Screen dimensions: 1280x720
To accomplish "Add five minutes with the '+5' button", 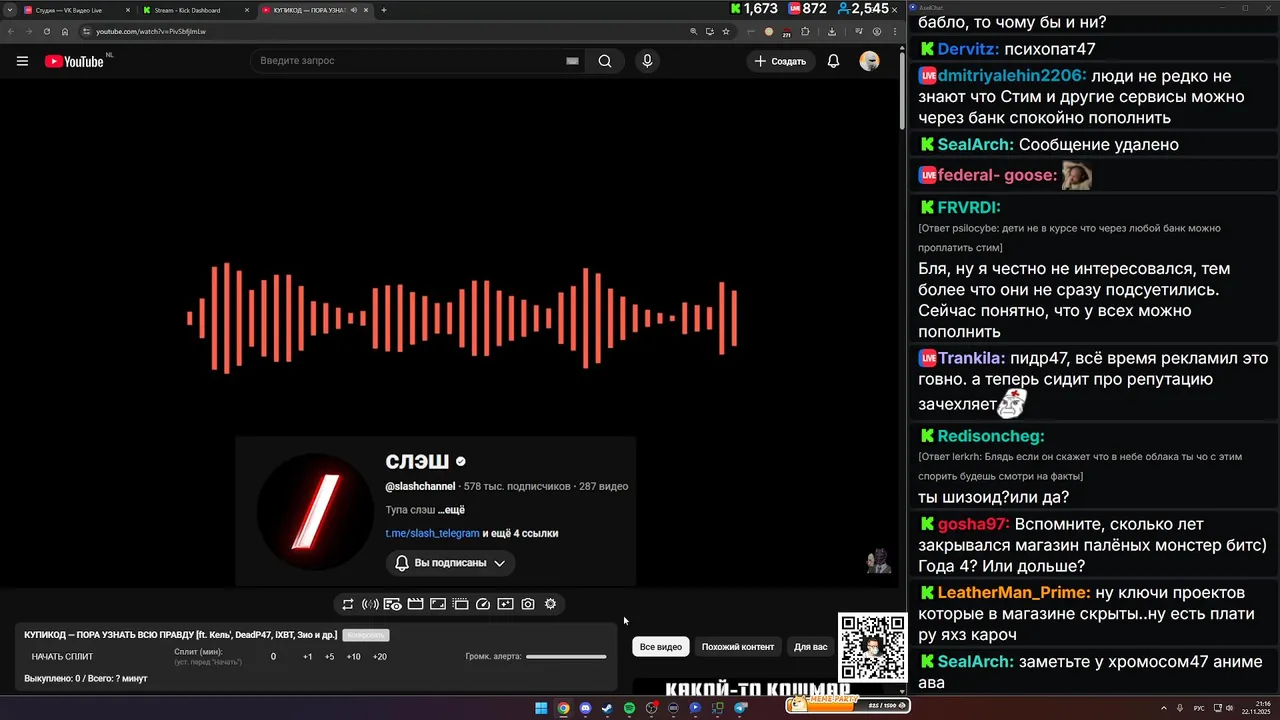I will click(329, 657).
